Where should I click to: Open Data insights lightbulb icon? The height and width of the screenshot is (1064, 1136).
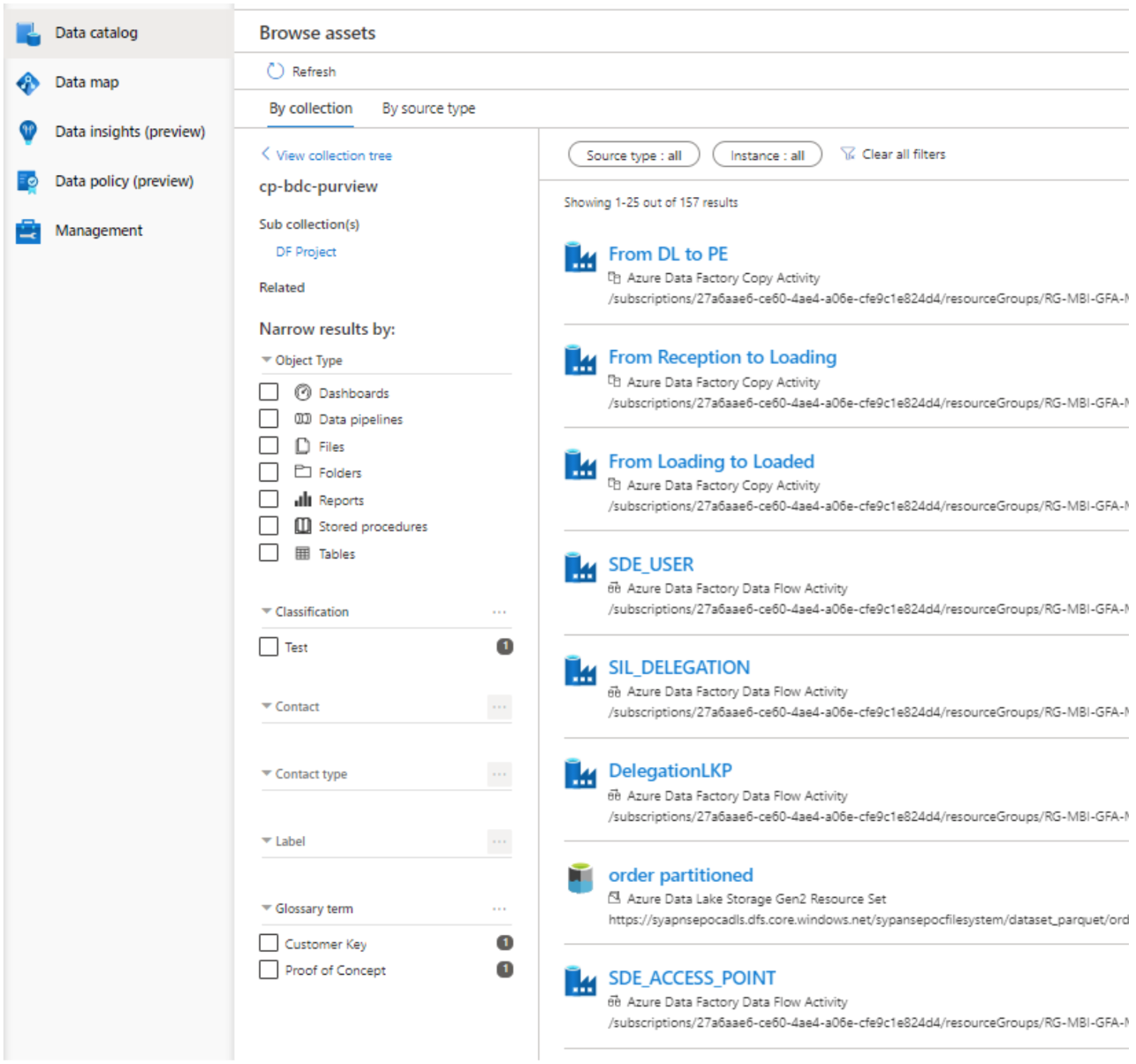tap(28, 132)
